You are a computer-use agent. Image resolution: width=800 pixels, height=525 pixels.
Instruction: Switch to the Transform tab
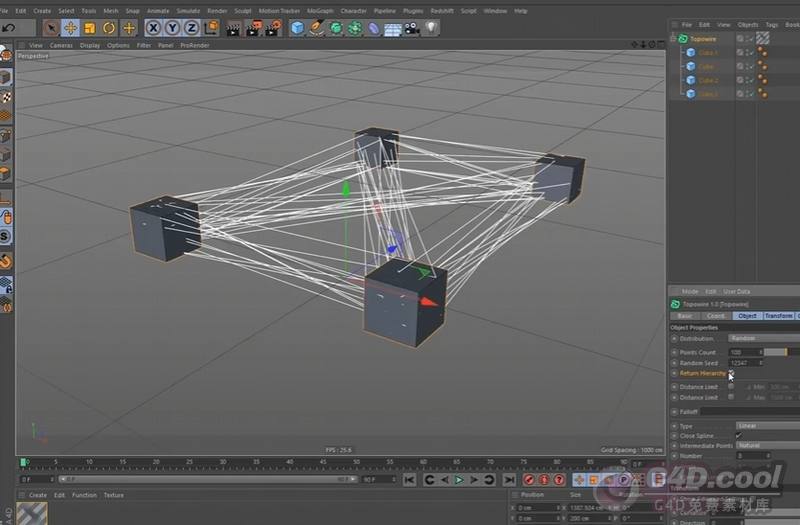point(778,316)
